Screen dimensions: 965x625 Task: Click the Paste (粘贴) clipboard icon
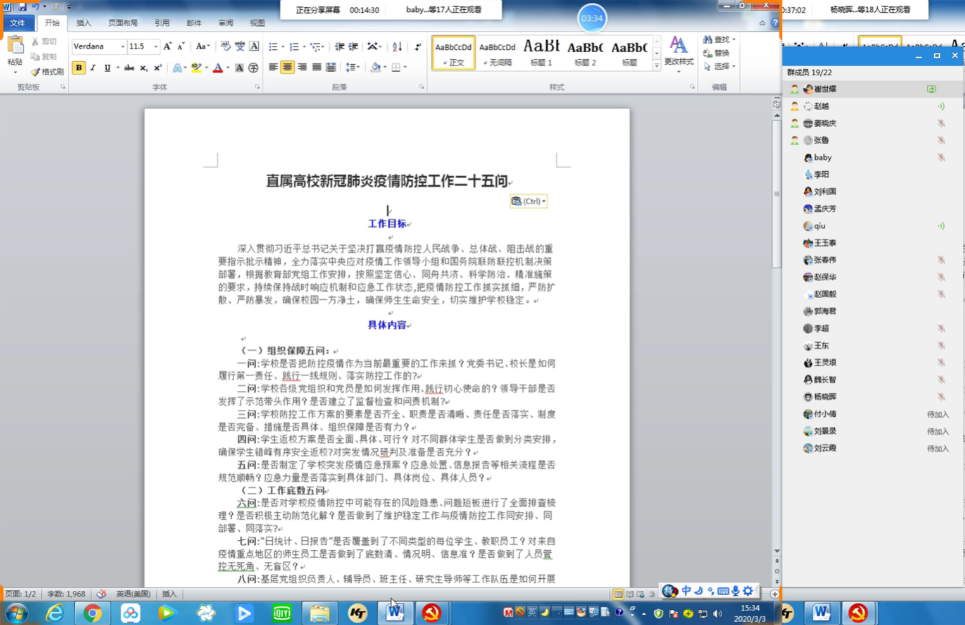(x=15, y=48)
